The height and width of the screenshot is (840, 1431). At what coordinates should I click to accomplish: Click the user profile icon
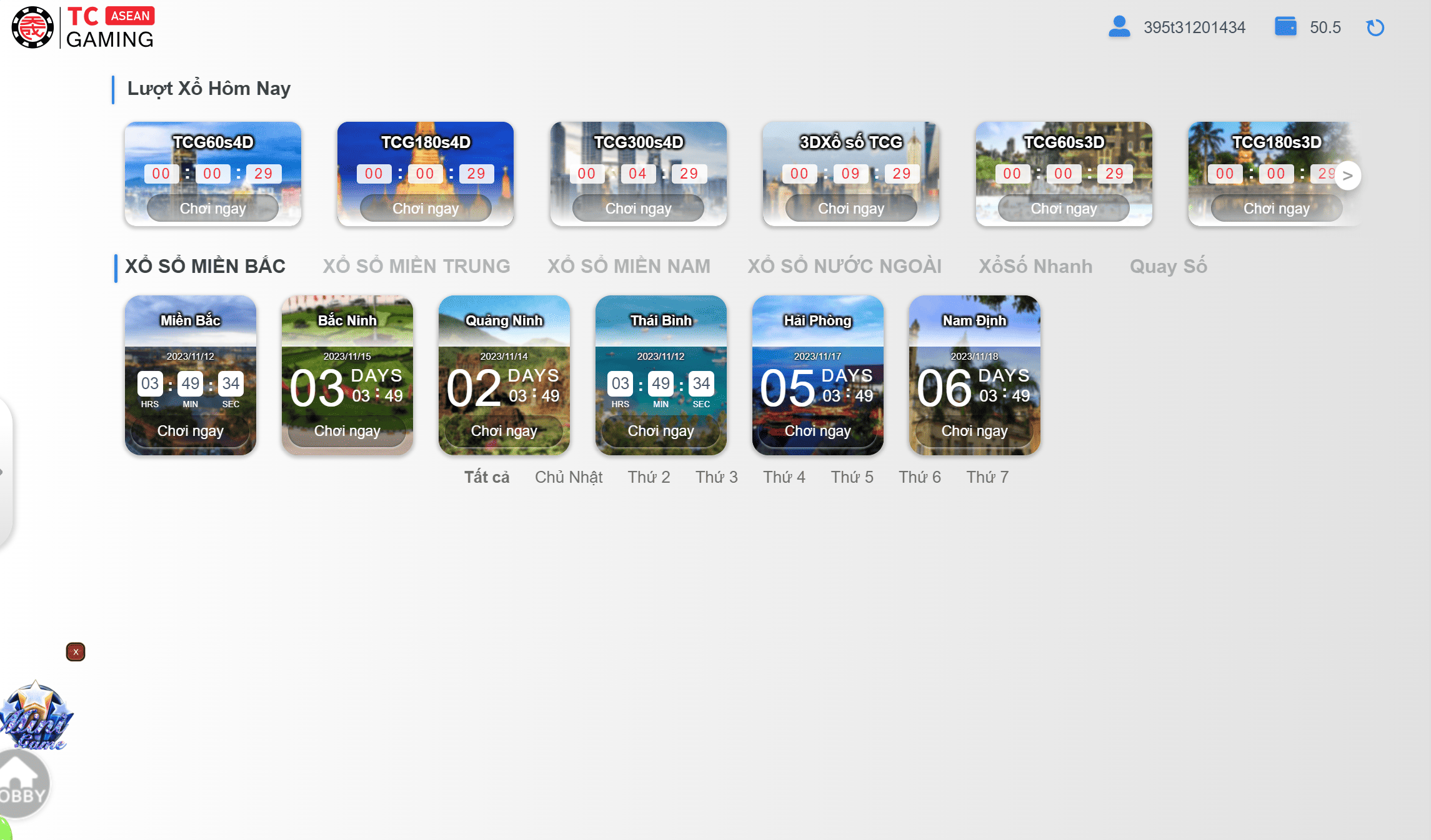(x=1119, y=27)
